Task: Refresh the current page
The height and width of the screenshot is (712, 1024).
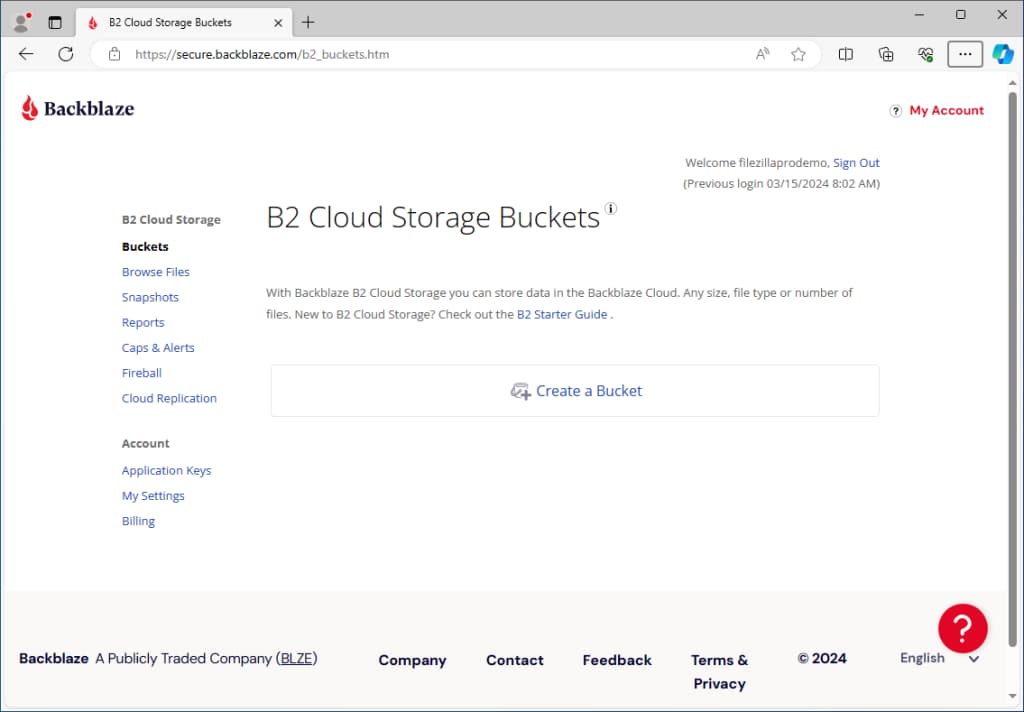Action: point(66,54)
